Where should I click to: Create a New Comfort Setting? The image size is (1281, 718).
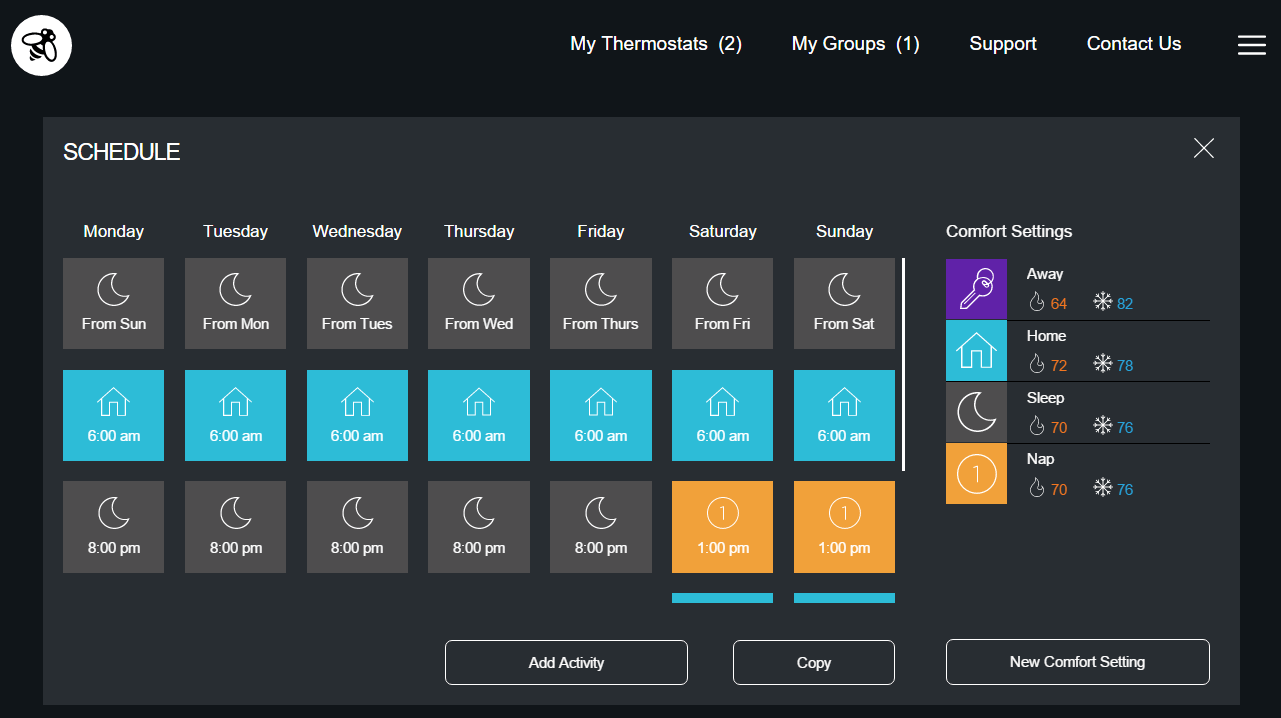coord(1077,662)
